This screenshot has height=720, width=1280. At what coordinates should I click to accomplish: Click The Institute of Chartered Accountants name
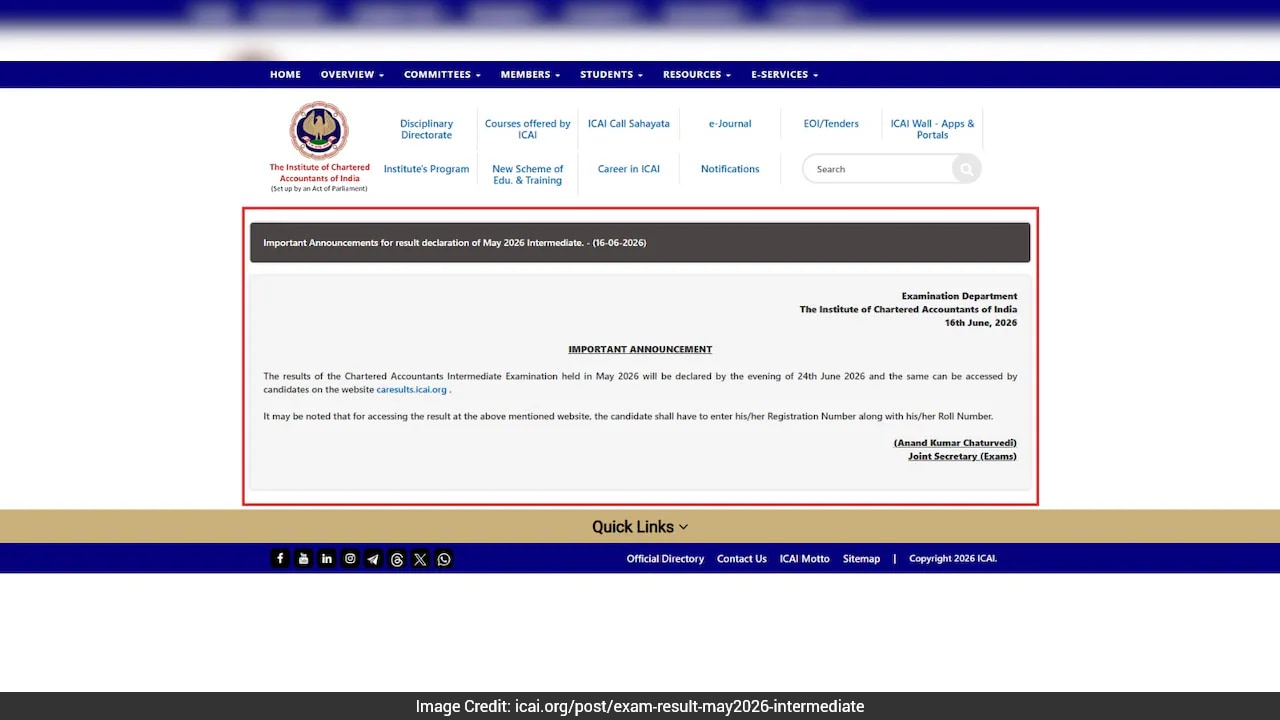pyautogui.click(x=319, y=173)
